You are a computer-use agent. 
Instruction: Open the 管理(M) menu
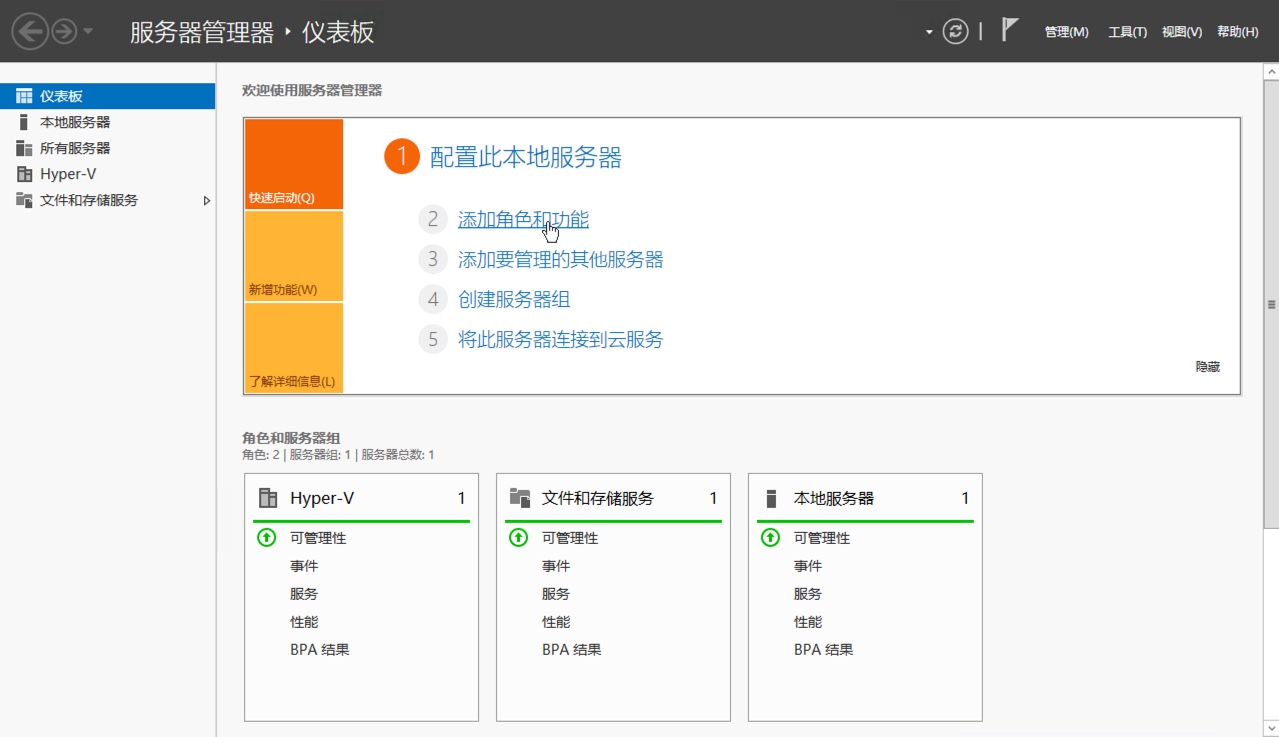click(1066, 32)
